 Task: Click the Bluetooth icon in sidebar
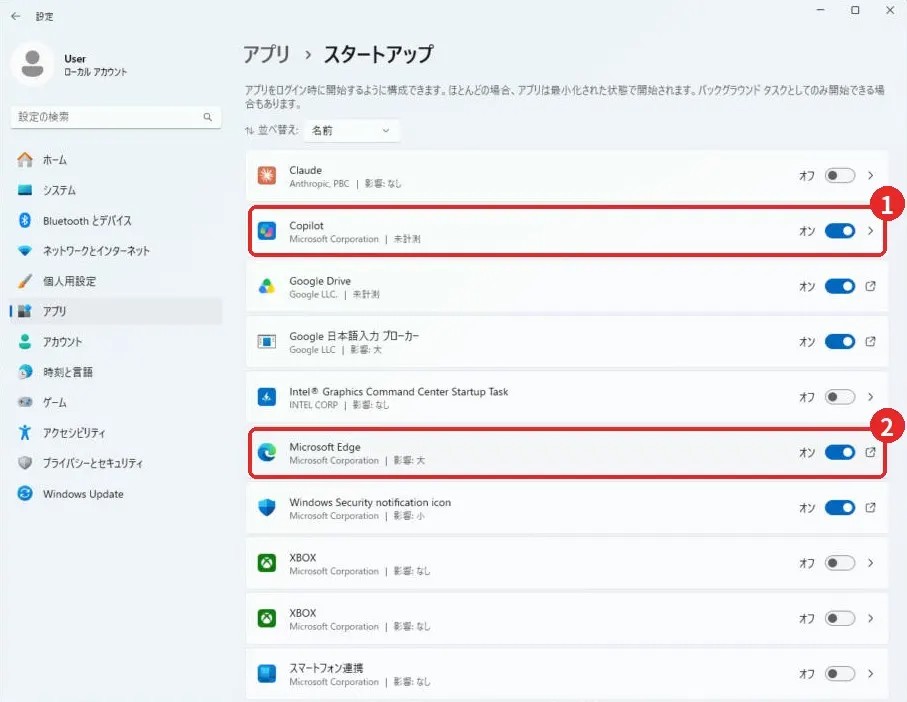coord(25,220)
